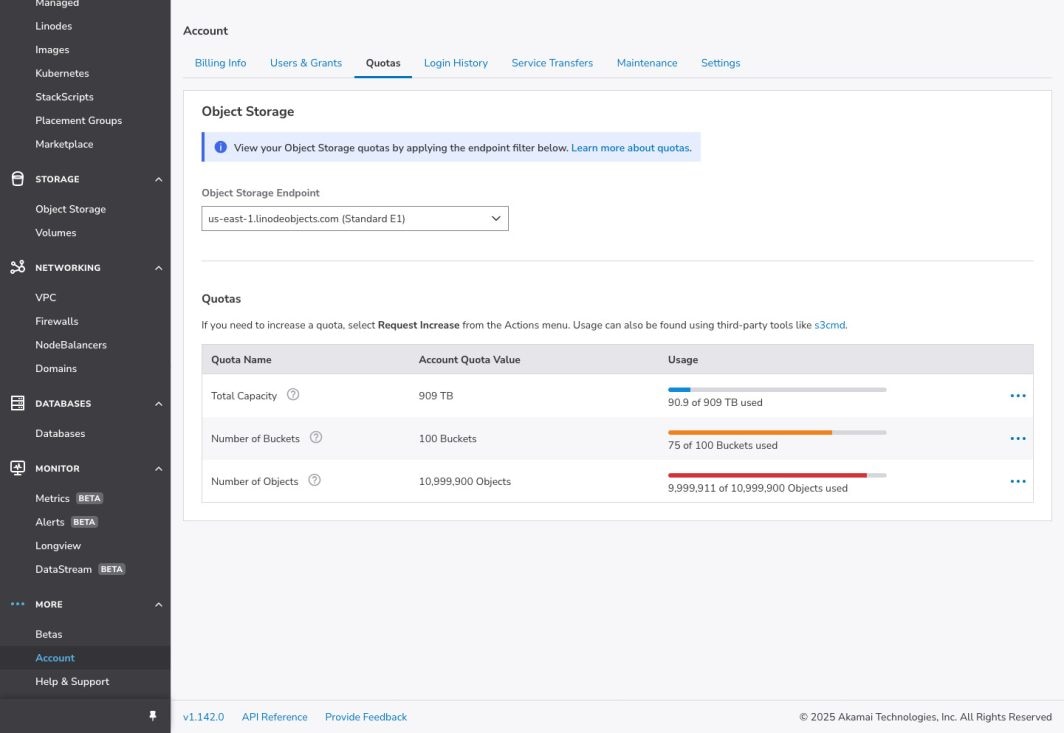The width and height of the screenshot is (1064, 733).
Task: Collapse the Networking sidebar section
Action: tap(158, 268)
